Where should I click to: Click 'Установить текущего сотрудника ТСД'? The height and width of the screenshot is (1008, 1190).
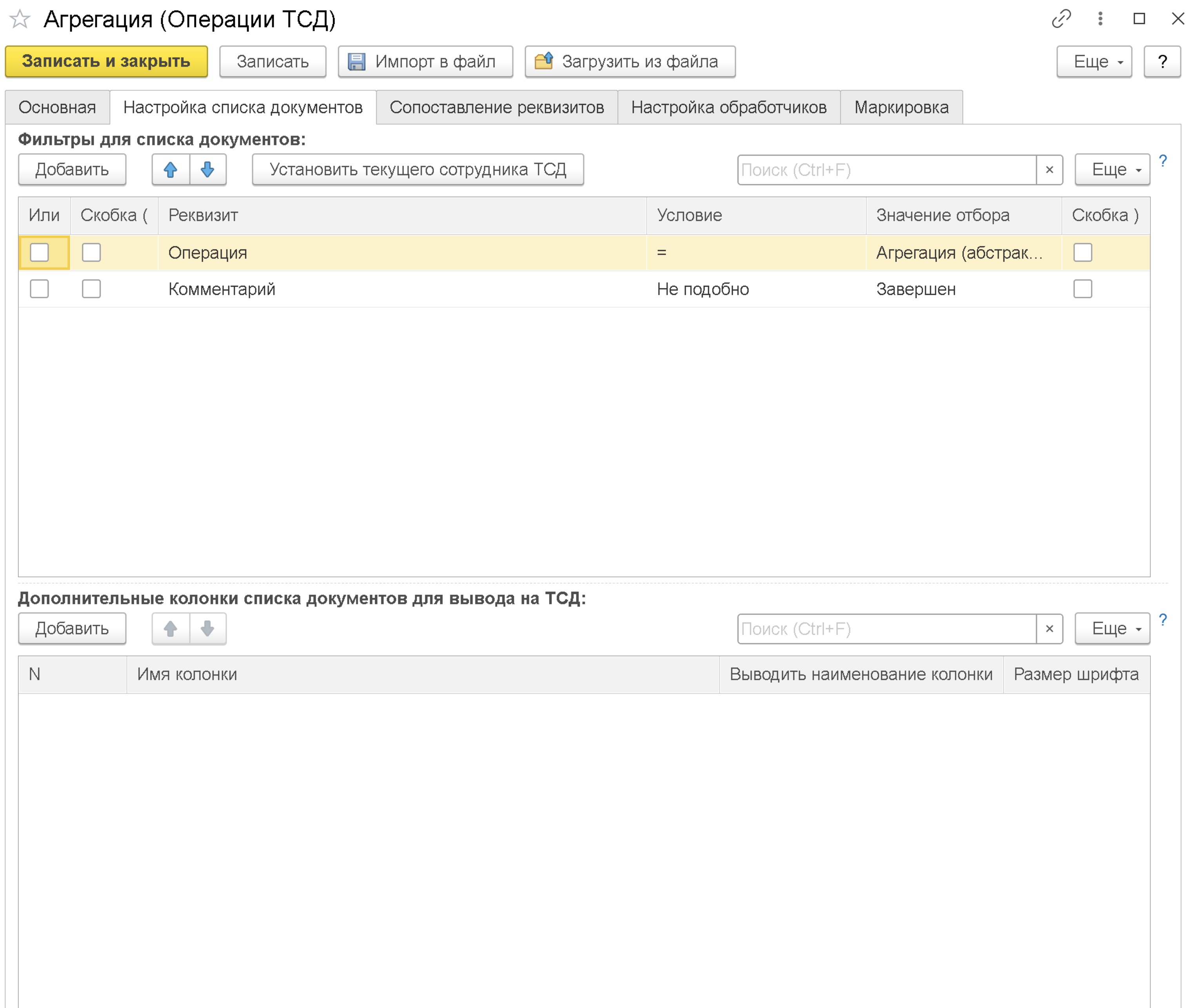(417, 169)
